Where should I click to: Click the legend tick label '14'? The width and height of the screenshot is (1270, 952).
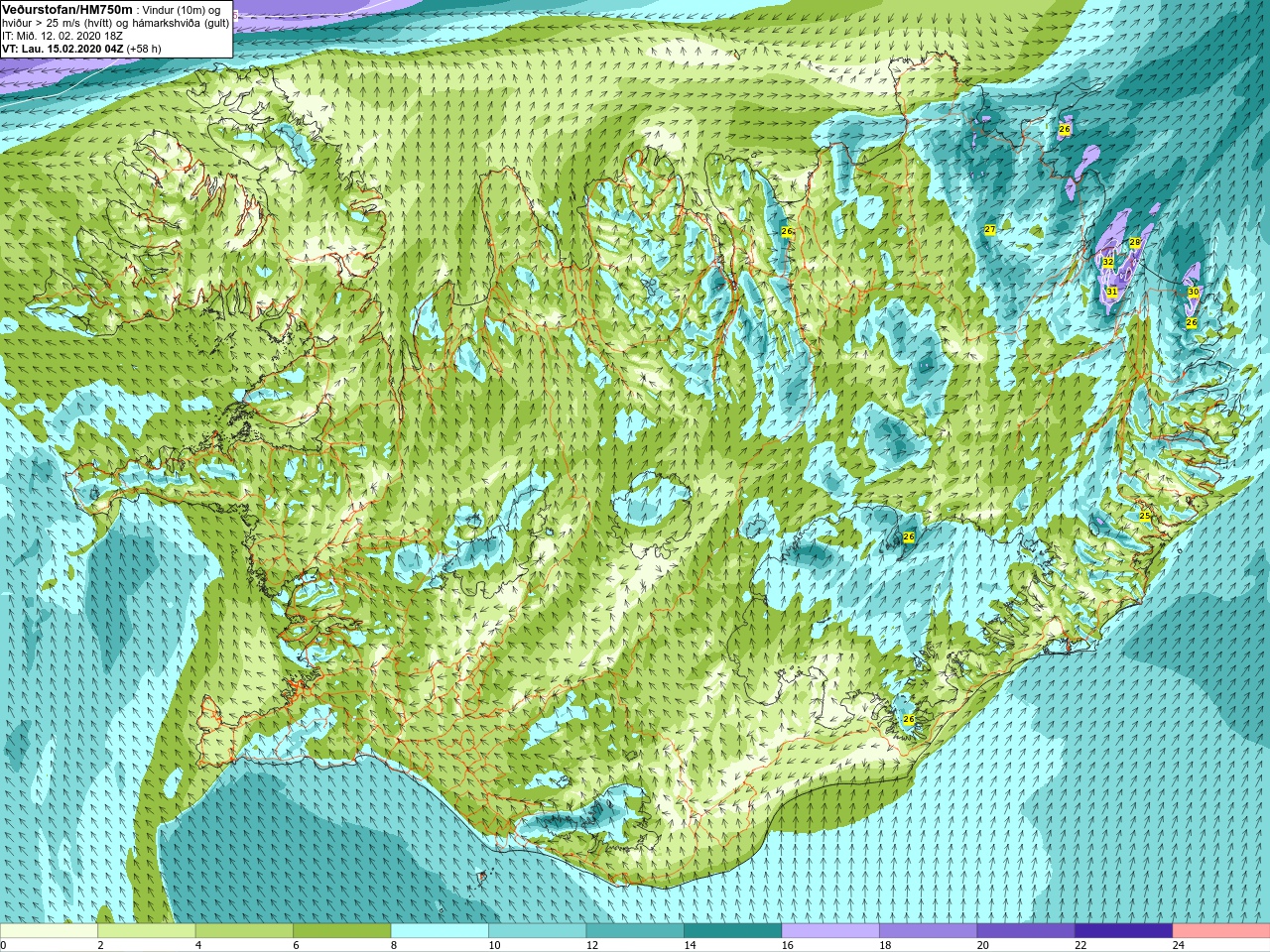pos(690,945)
